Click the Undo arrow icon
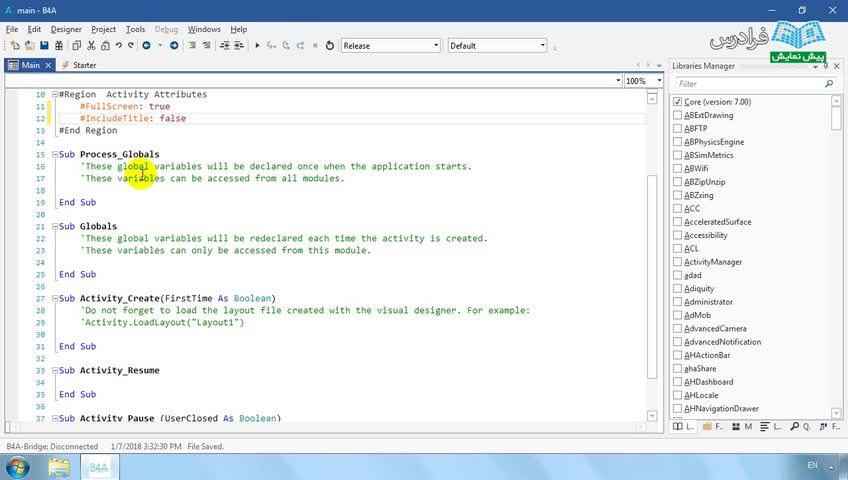Screen dimensions: 848x480 [x=118, y=46]
